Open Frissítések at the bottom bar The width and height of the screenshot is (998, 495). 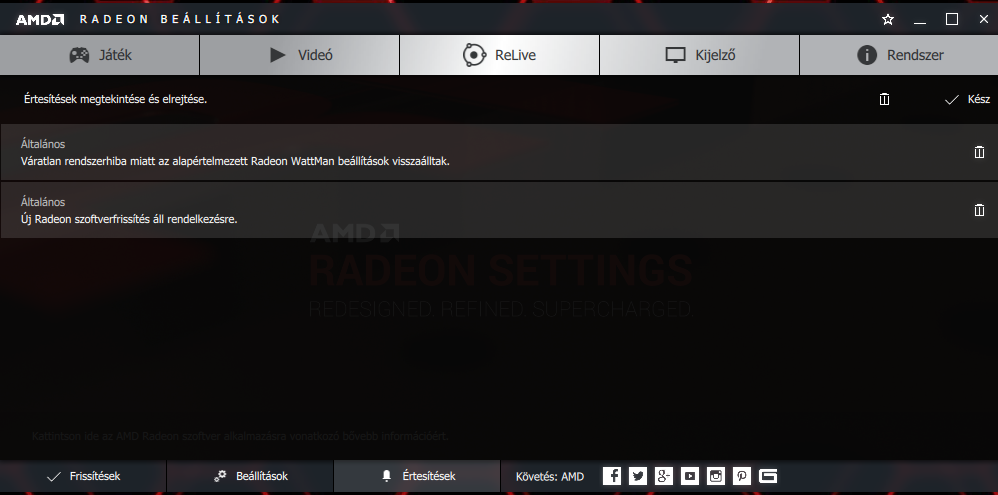point(83,476)
